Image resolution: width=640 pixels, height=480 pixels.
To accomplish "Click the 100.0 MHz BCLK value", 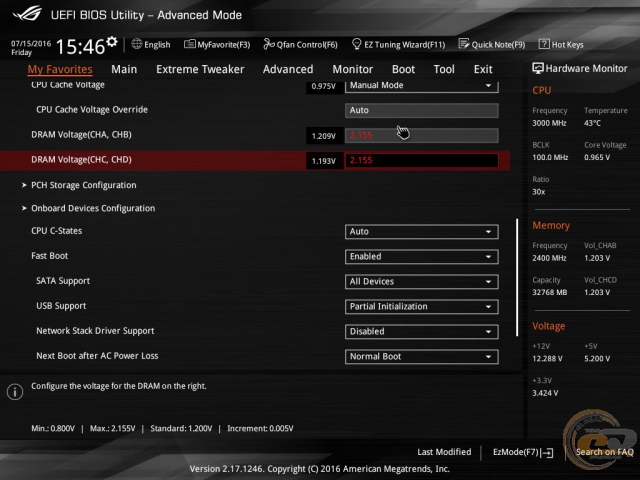I will pos(550,158).
